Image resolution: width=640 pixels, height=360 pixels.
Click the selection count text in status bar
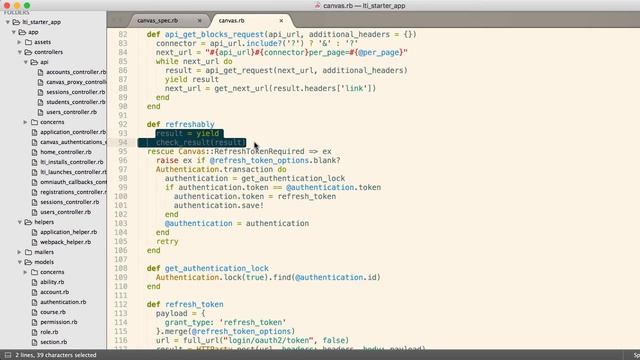point(56,355)
